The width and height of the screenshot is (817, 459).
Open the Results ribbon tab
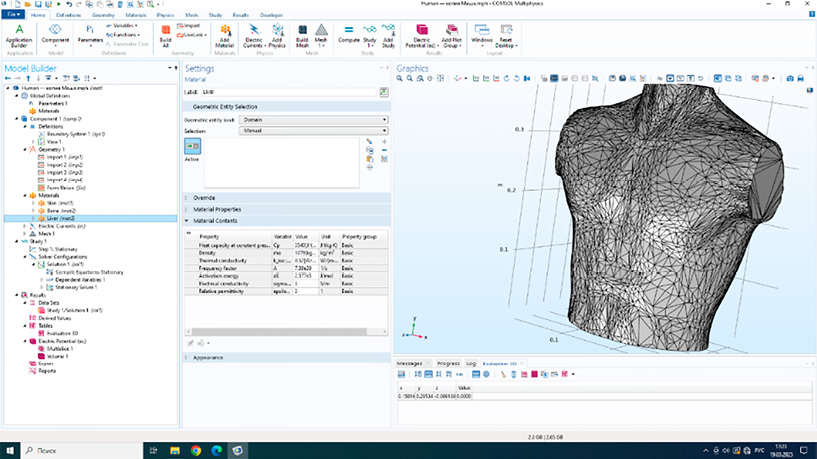coord(241,16)
